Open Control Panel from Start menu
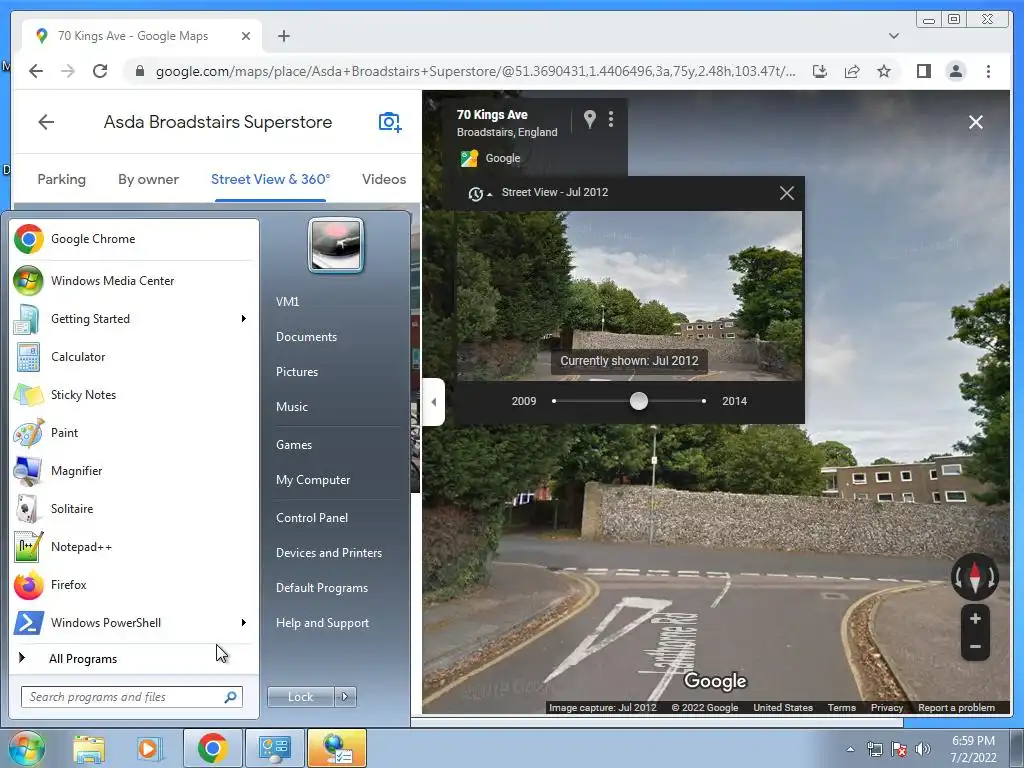Viewport: 1024px width, 768px height. [312, 518]
